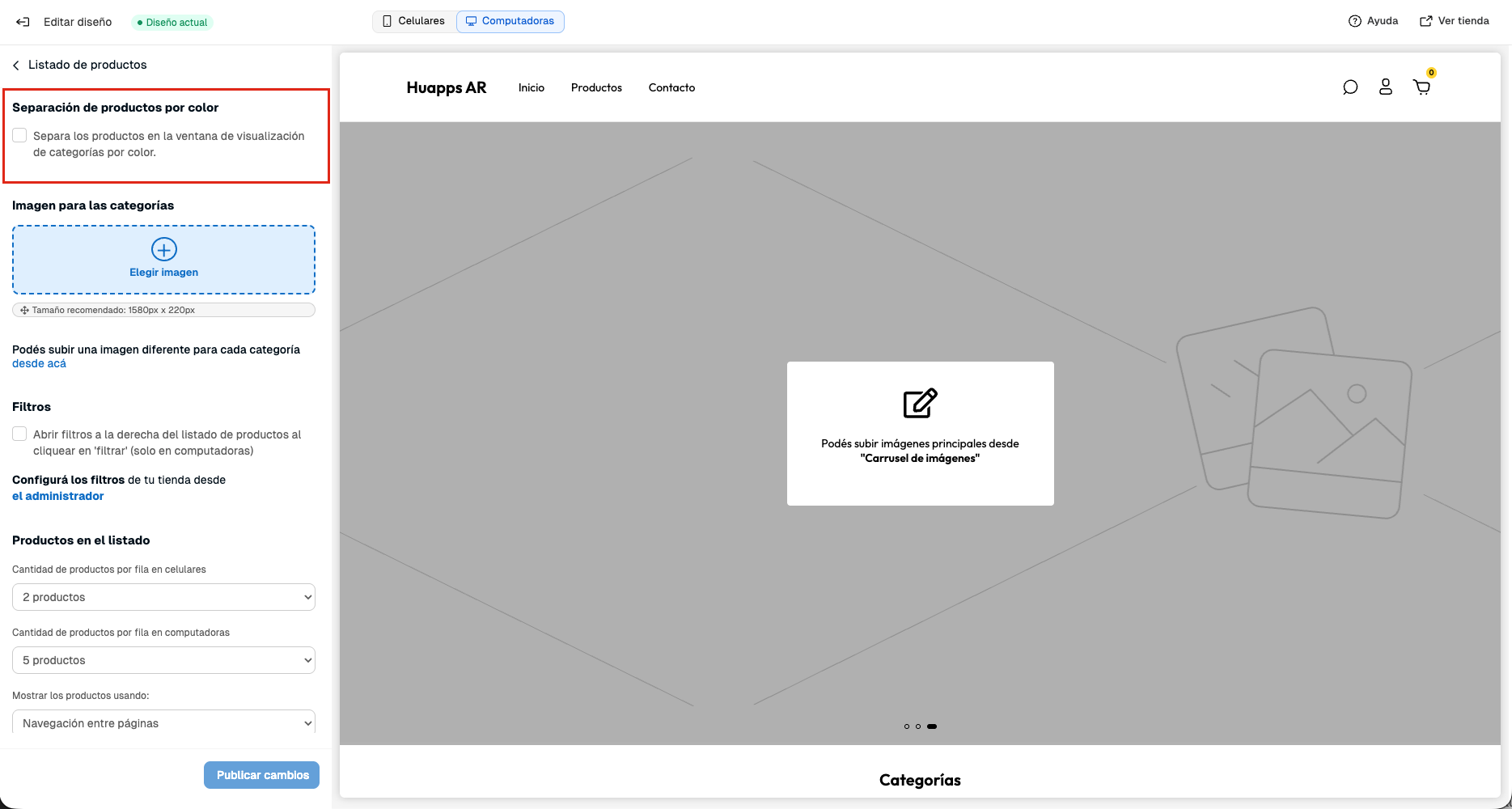Click the cart count badge

point(1431,73)
